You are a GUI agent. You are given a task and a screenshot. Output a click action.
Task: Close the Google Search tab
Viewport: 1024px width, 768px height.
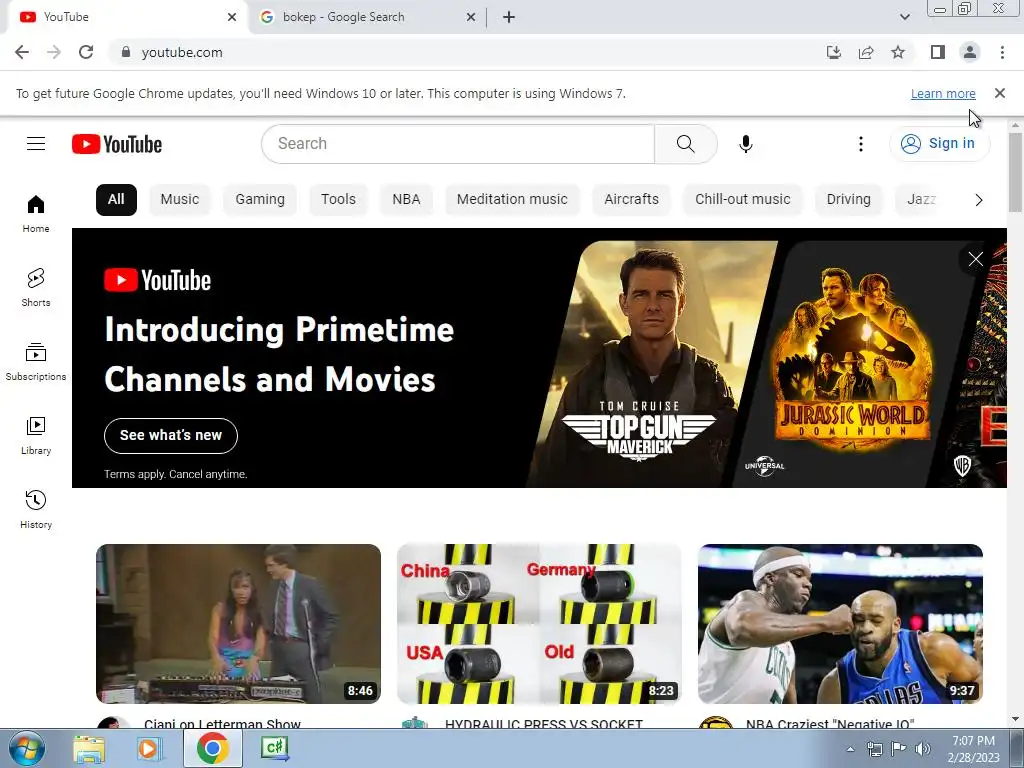(471, 17)
